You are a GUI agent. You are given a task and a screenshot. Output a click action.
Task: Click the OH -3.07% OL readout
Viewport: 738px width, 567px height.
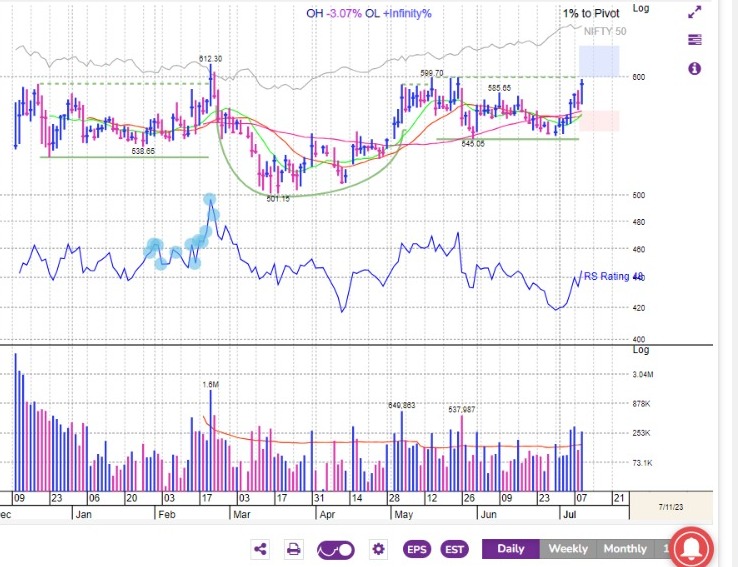coord(369,13)
